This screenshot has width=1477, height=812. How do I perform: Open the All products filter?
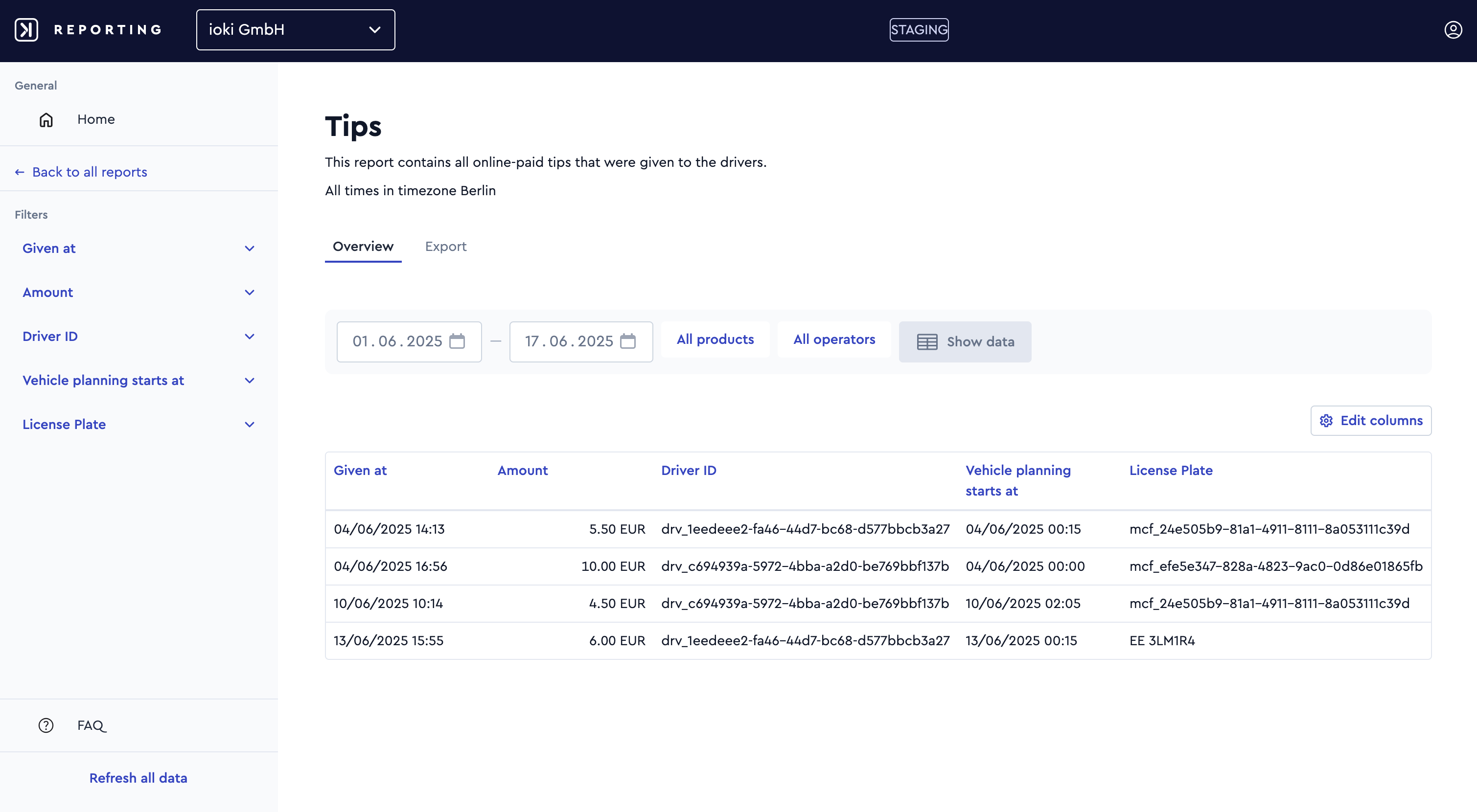tap(715, 339)
